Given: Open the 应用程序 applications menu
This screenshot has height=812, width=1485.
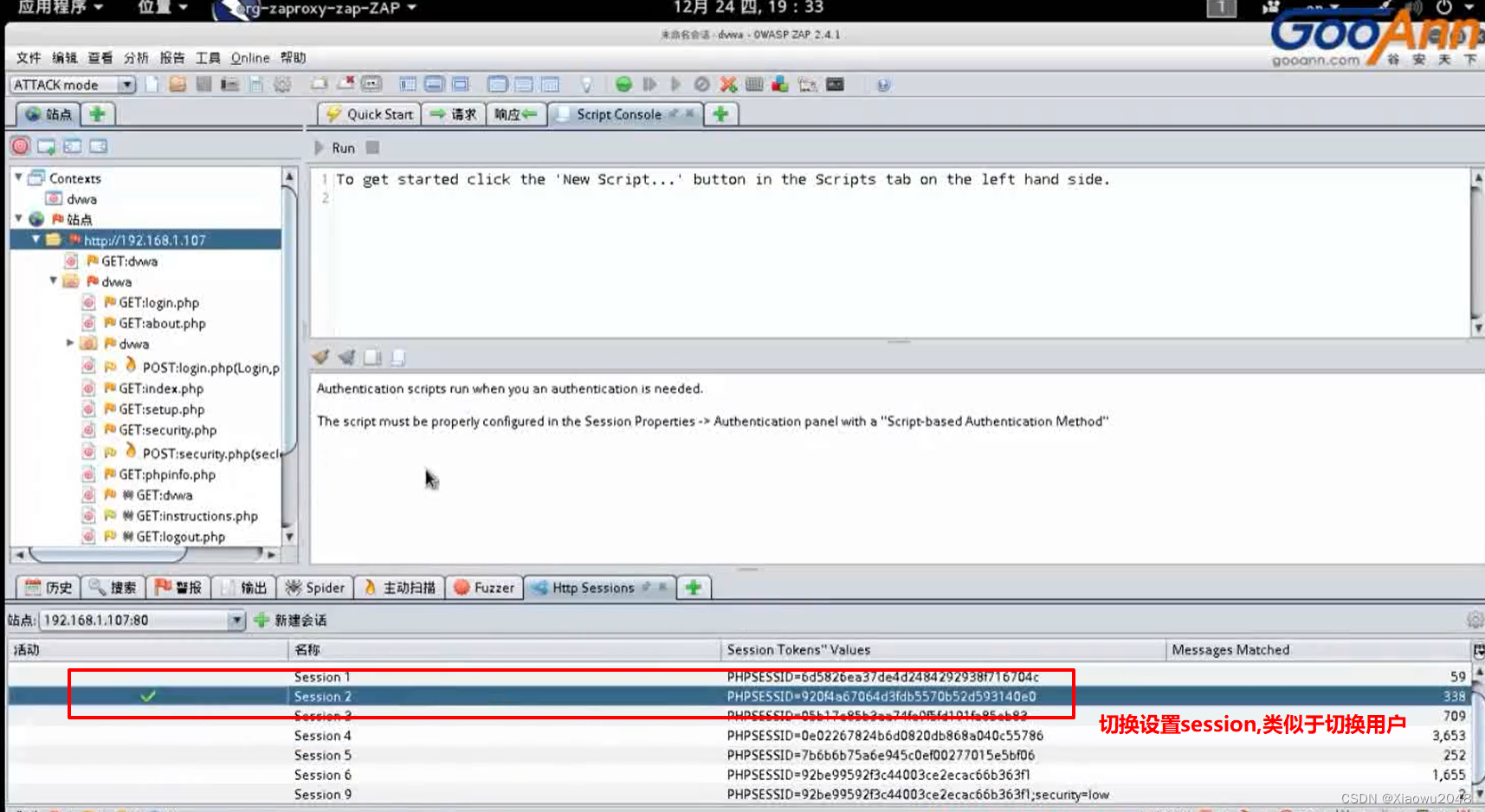Looking at the screenshot, I should 60,8.
